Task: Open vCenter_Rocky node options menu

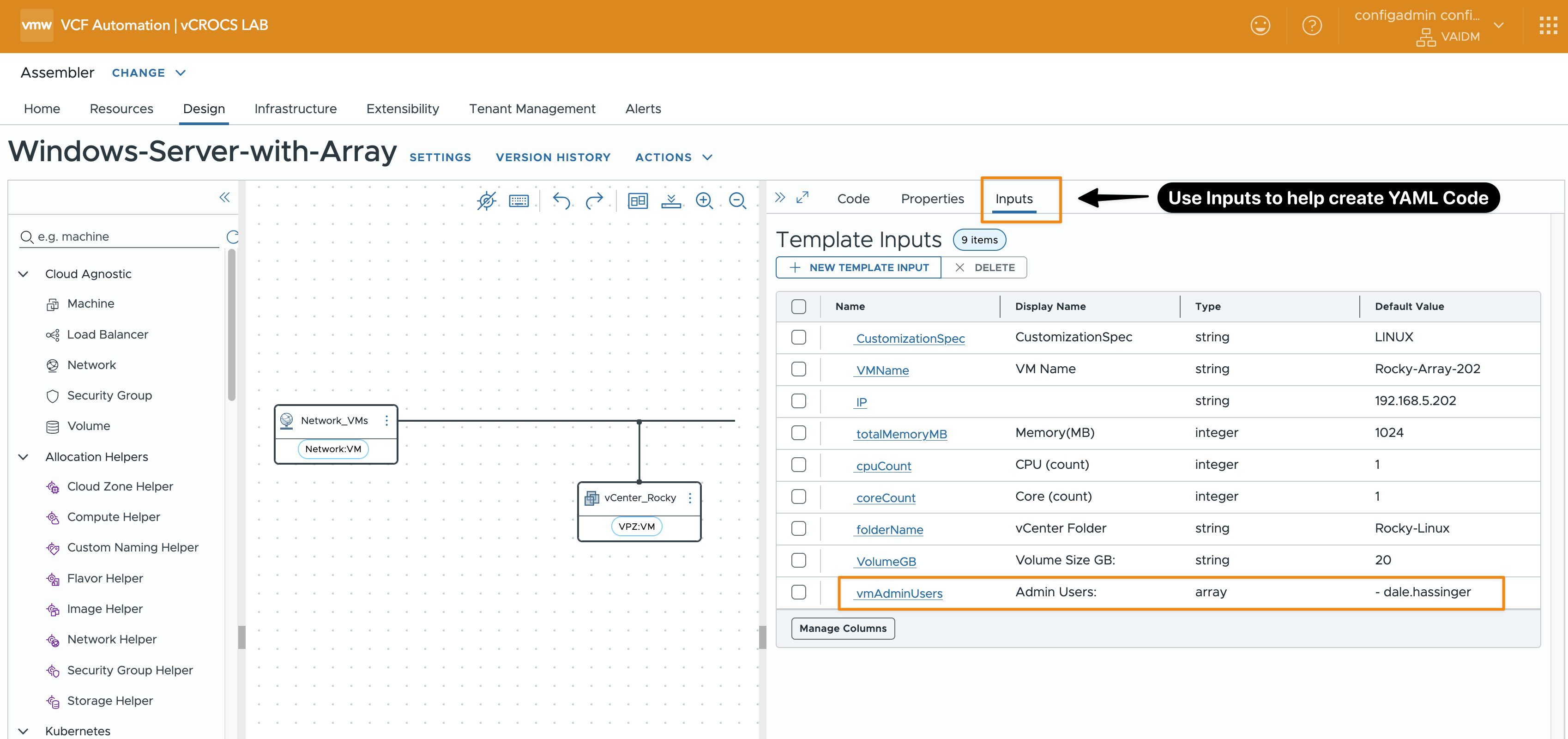Action: 690,498
